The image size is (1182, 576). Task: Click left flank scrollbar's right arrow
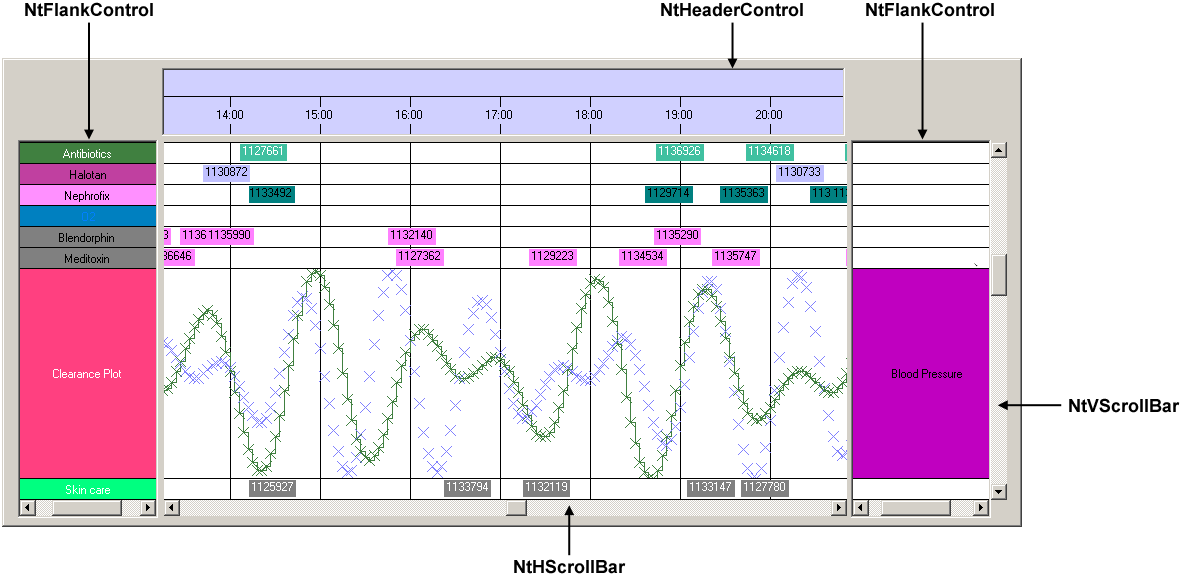148,508
